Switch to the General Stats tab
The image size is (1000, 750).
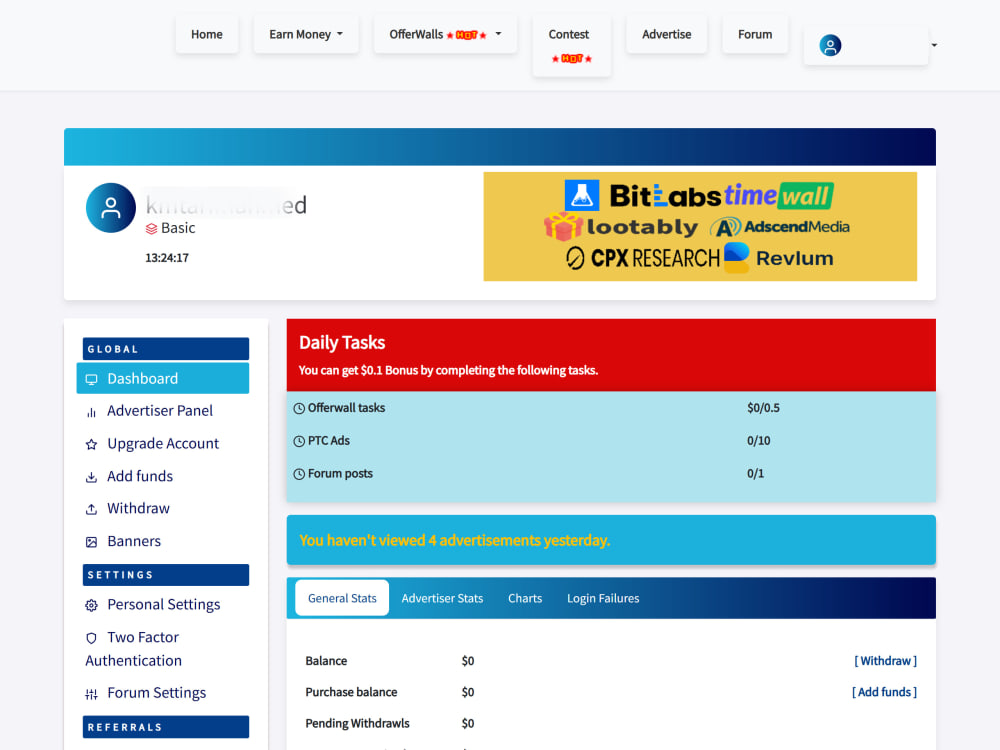[342, 598]
